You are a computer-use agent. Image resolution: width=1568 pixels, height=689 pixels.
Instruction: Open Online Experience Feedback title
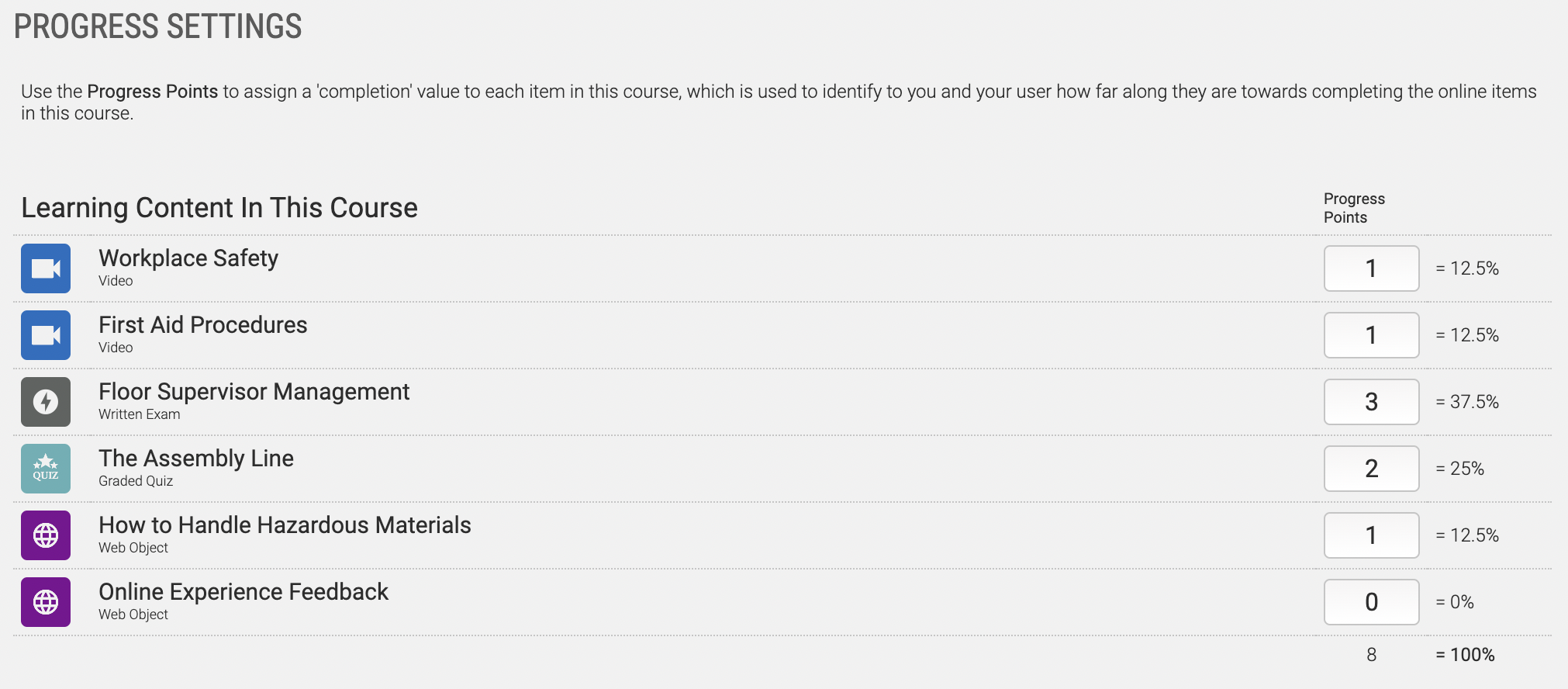pos(243,592)
